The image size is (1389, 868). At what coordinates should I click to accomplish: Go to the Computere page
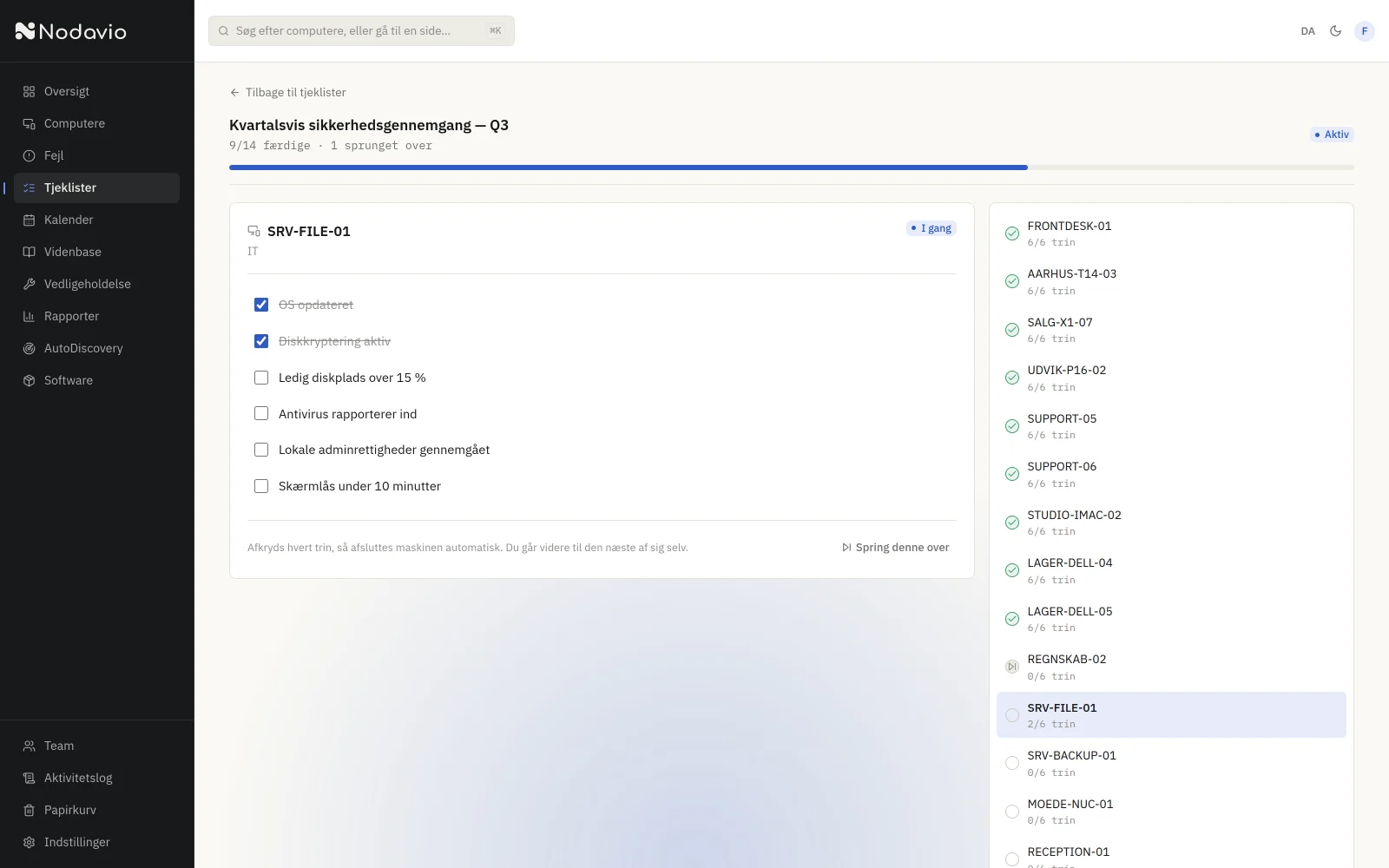coord(96,123)
